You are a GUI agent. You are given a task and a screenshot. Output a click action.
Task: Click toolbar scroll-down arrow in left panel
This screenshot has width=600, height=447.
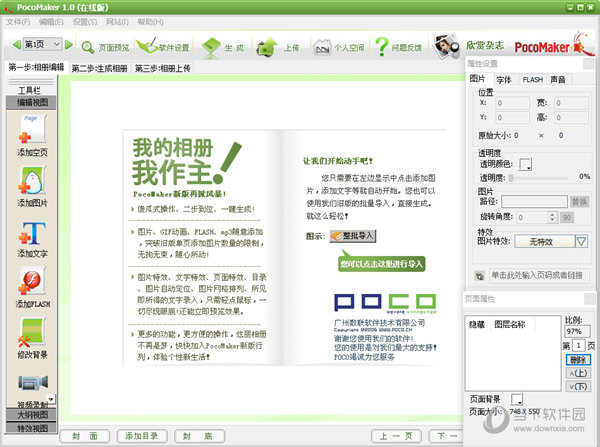coord(51,399)
